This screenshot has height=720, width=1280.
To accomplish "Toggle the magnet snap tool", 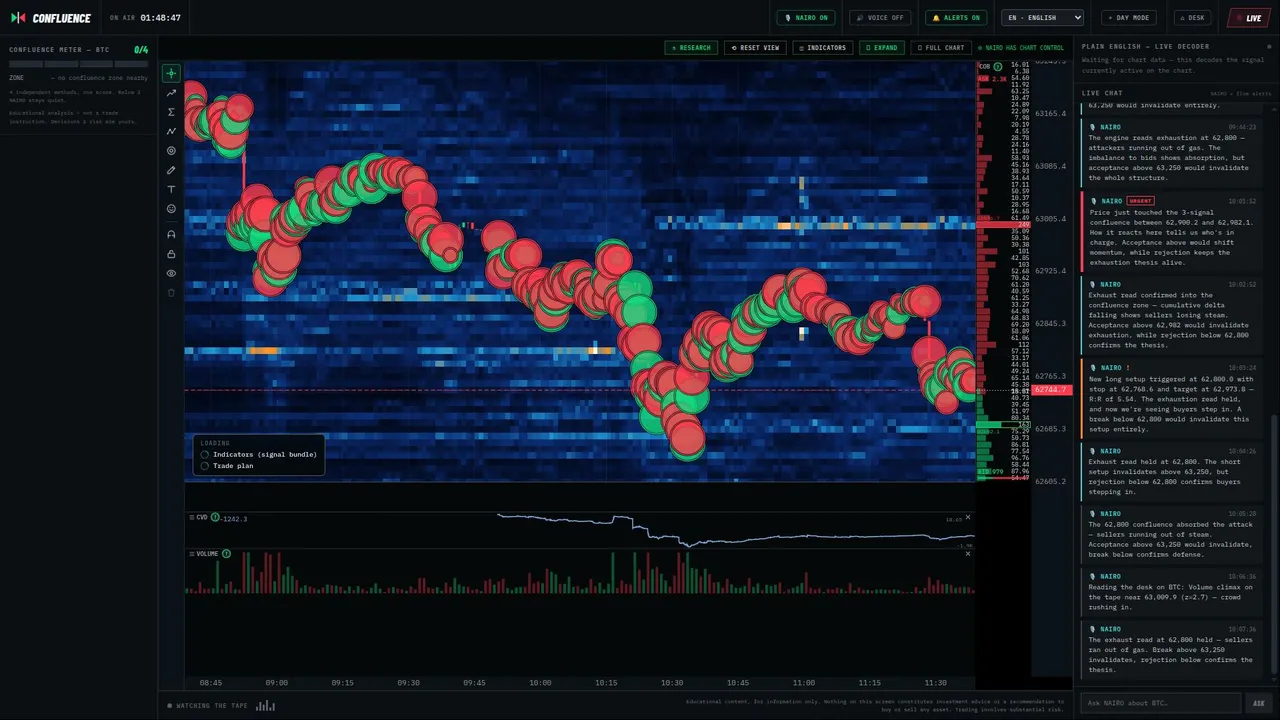I will pyautogui.click(x=171, y=234).
